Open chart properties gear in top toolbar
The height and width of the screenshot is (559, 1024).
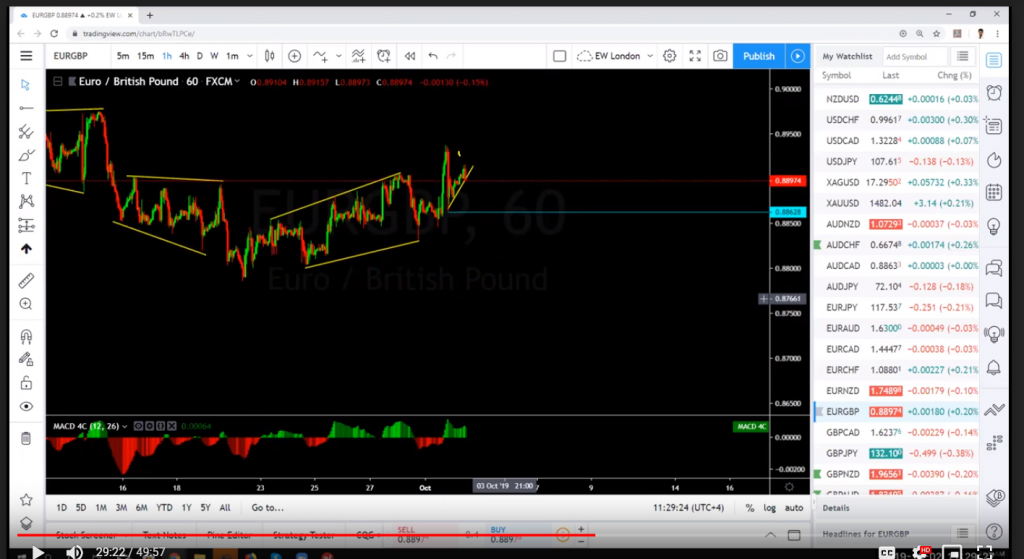(669, 56)
